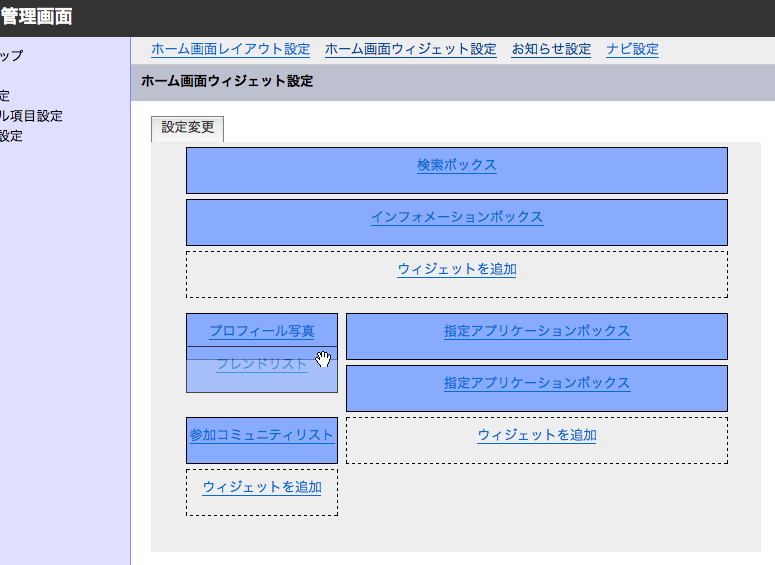Open the sidebar item ending in ップ
Image resolution: width=775 pixels, height=565 pixels.
[x=12, y=56]
